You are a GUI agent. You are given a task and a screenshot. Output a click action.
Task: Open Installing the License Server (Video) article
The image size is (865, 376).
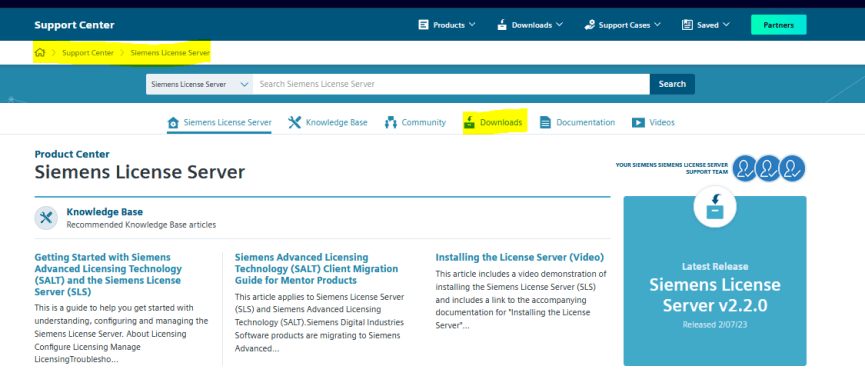[x=520, y=257]
